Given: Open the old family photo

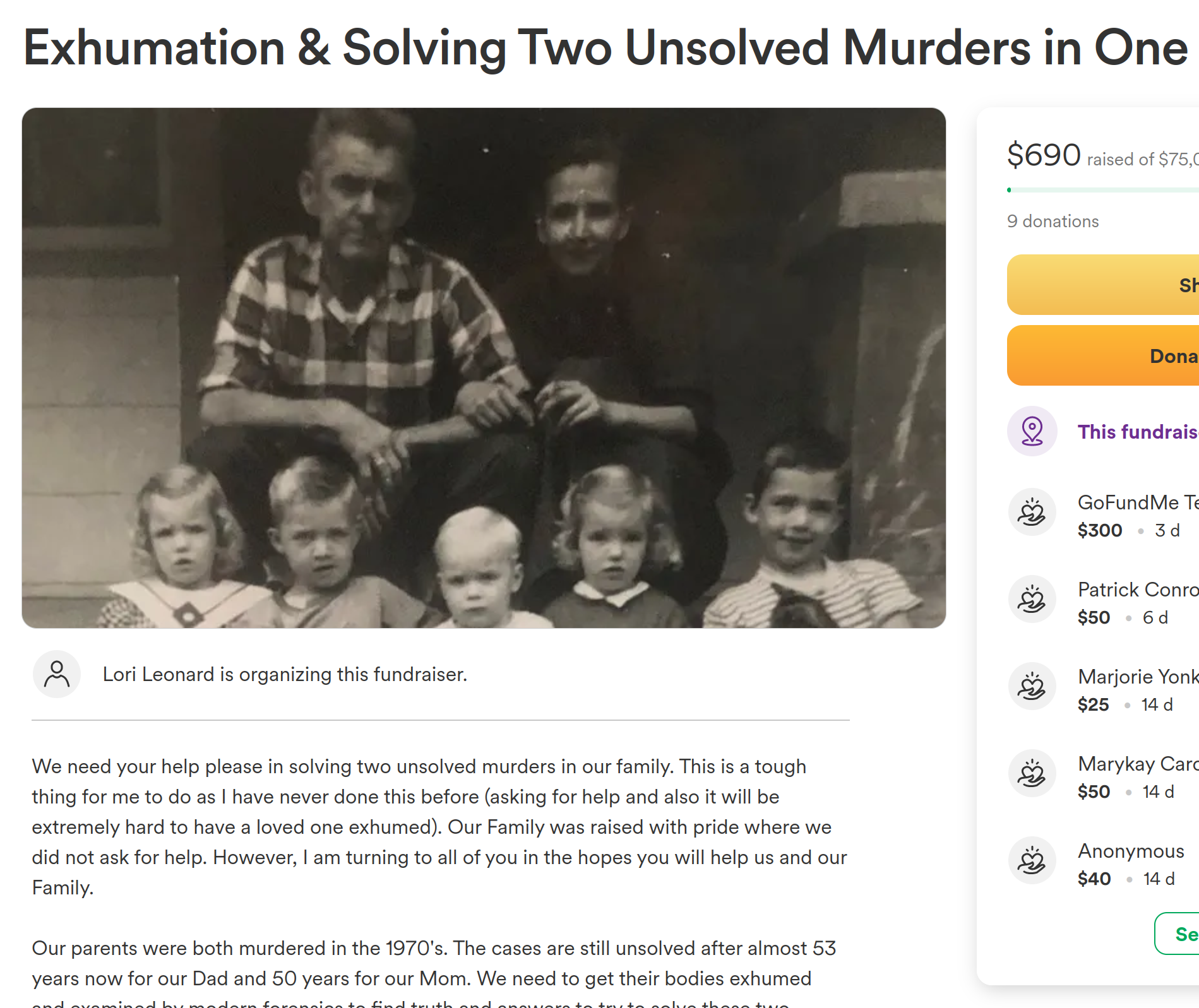Looking at the screenshot, I should click(484, 367).
